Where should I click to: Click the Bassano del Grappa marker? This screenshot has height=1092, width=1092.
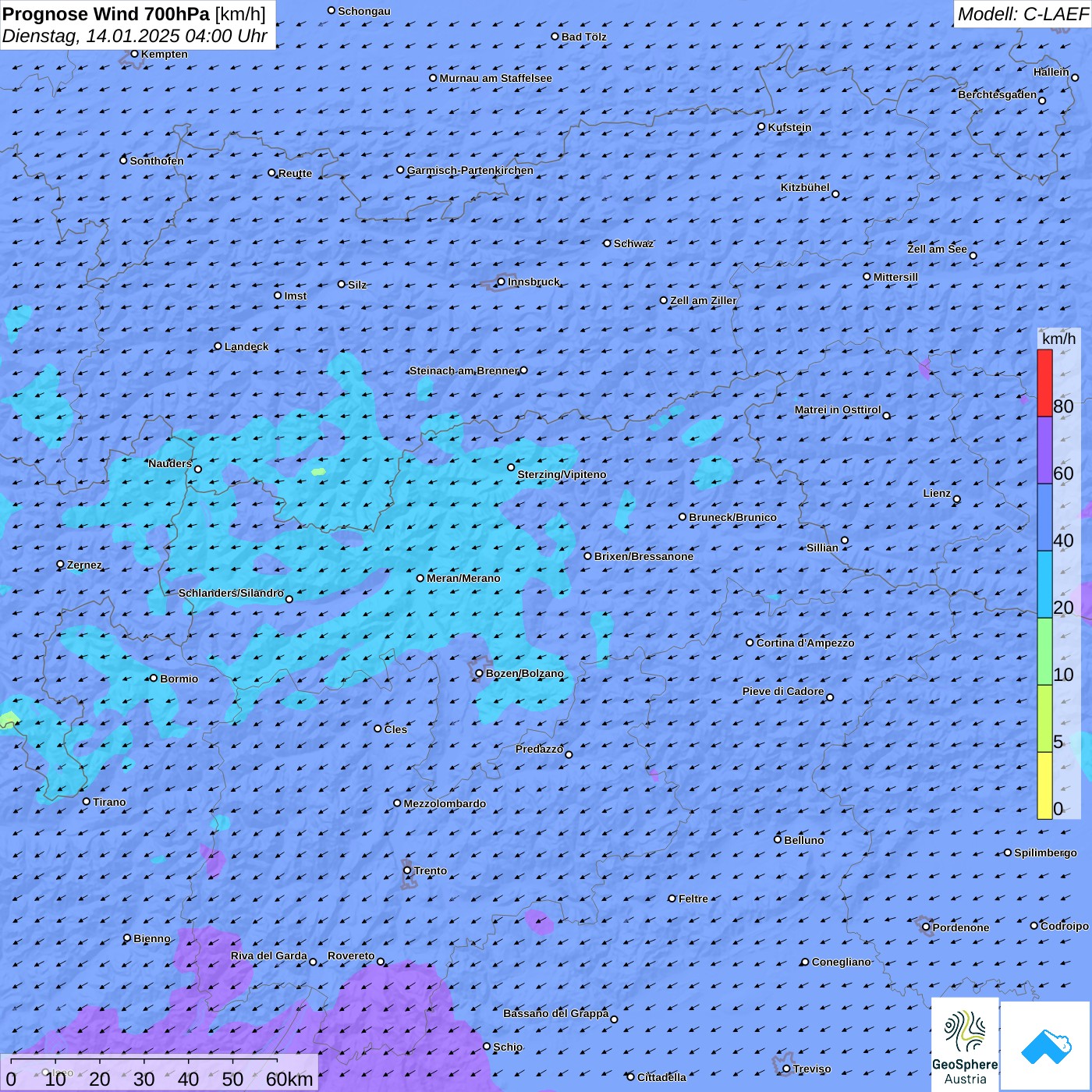[x=614, y=1019]
